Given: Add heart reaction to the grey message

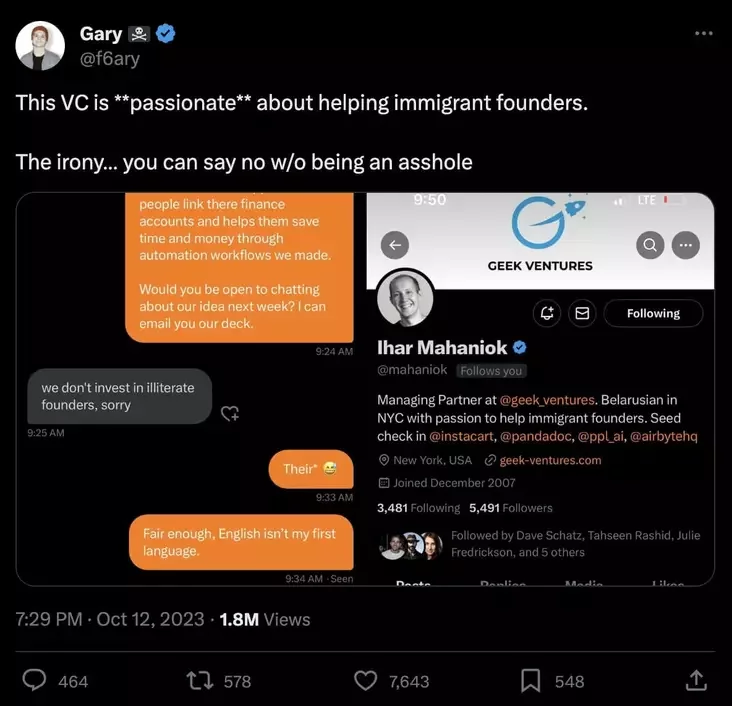Looking at the screenshot, I should click(230, 413).
